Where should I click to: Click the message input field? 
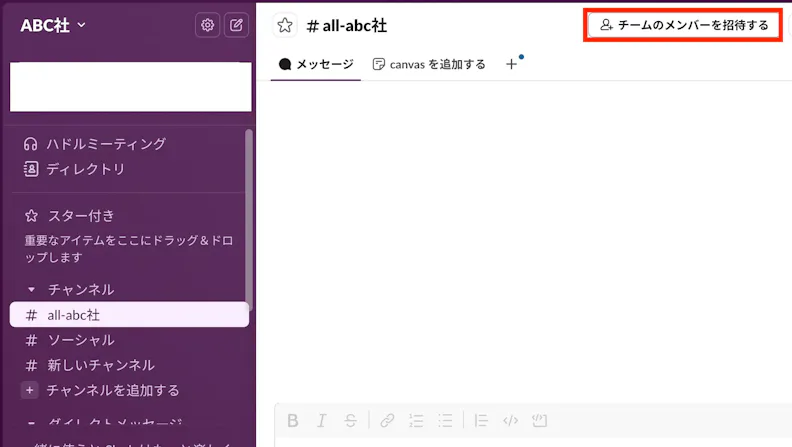pyautogui.click(x=533, y=441)
